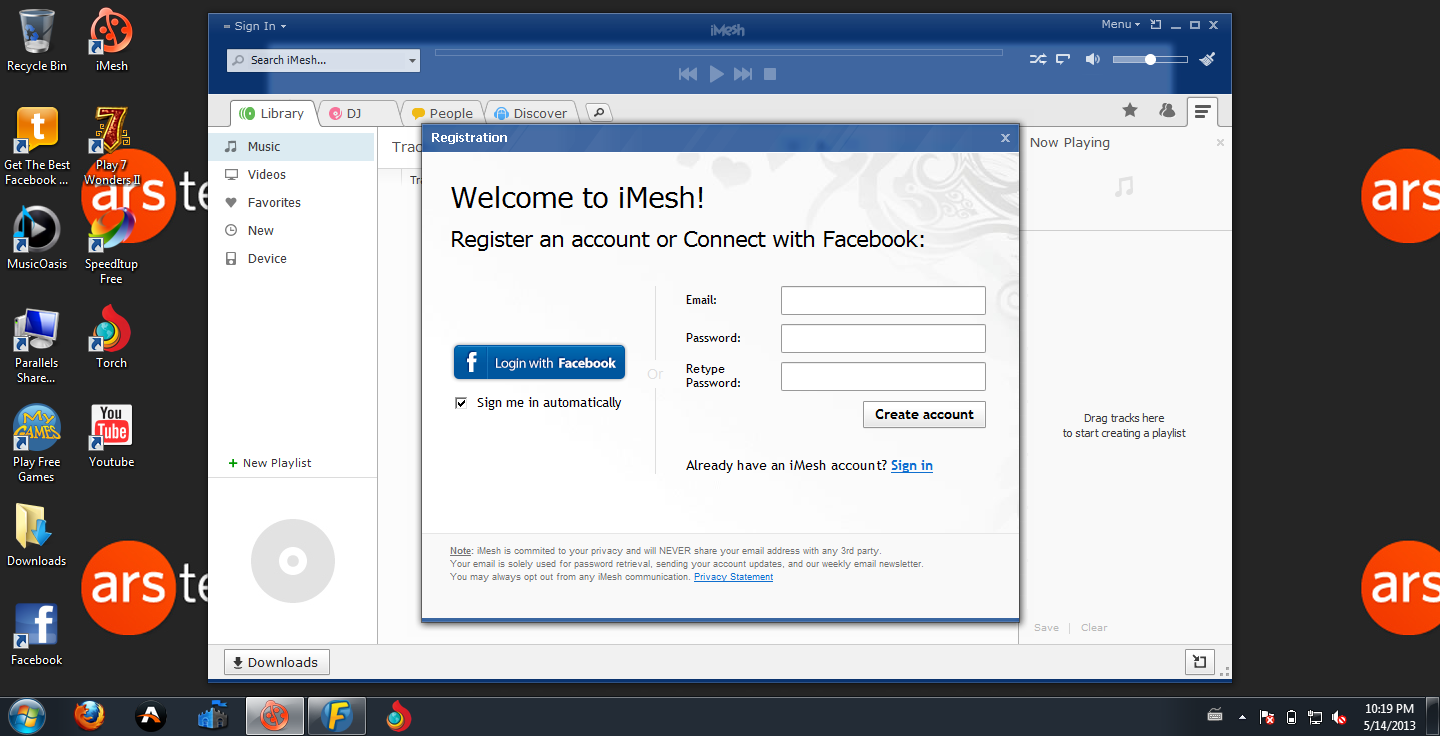Open MusicOasis desktop shortcut
Screen dimensions: 1440x736
pos(37,238)
